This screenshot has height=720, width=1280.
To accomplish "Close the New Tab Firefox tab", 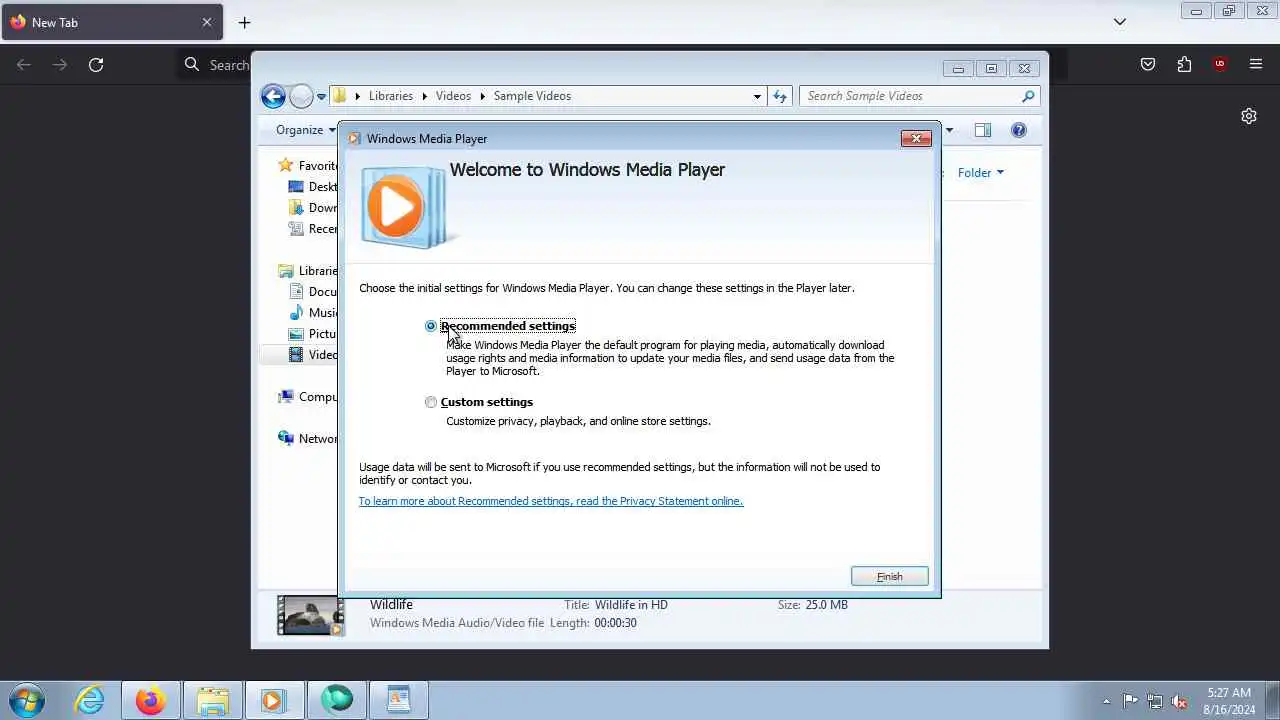I will [x=207, y=22].
